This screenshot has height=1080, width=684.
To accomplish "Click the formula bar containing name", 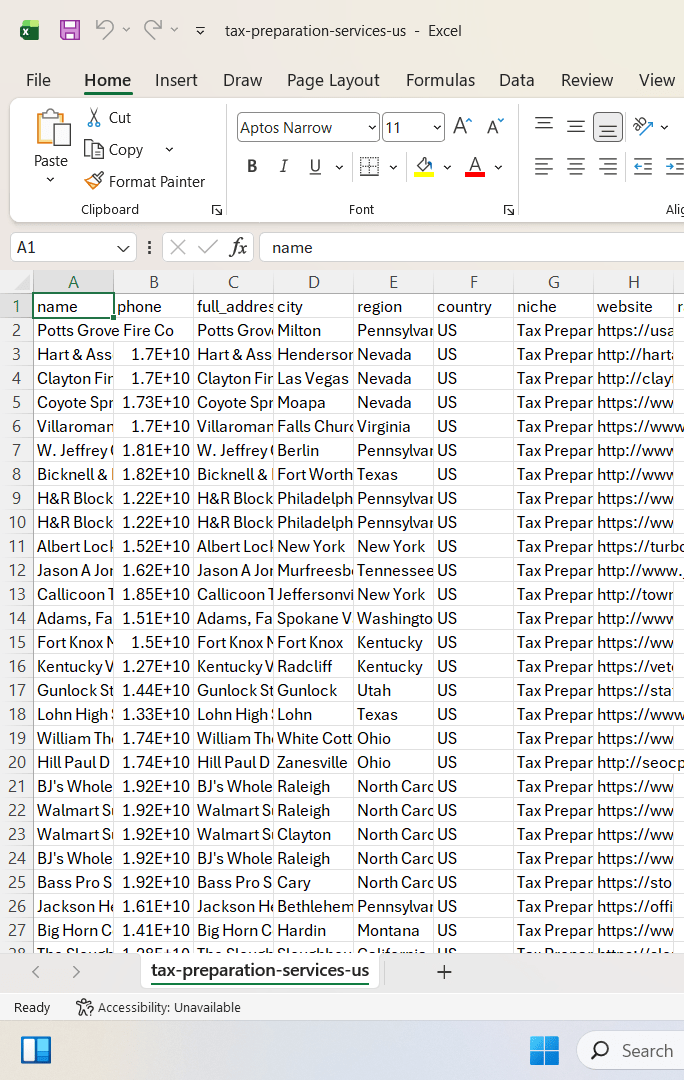I will (x=472, y=247).
